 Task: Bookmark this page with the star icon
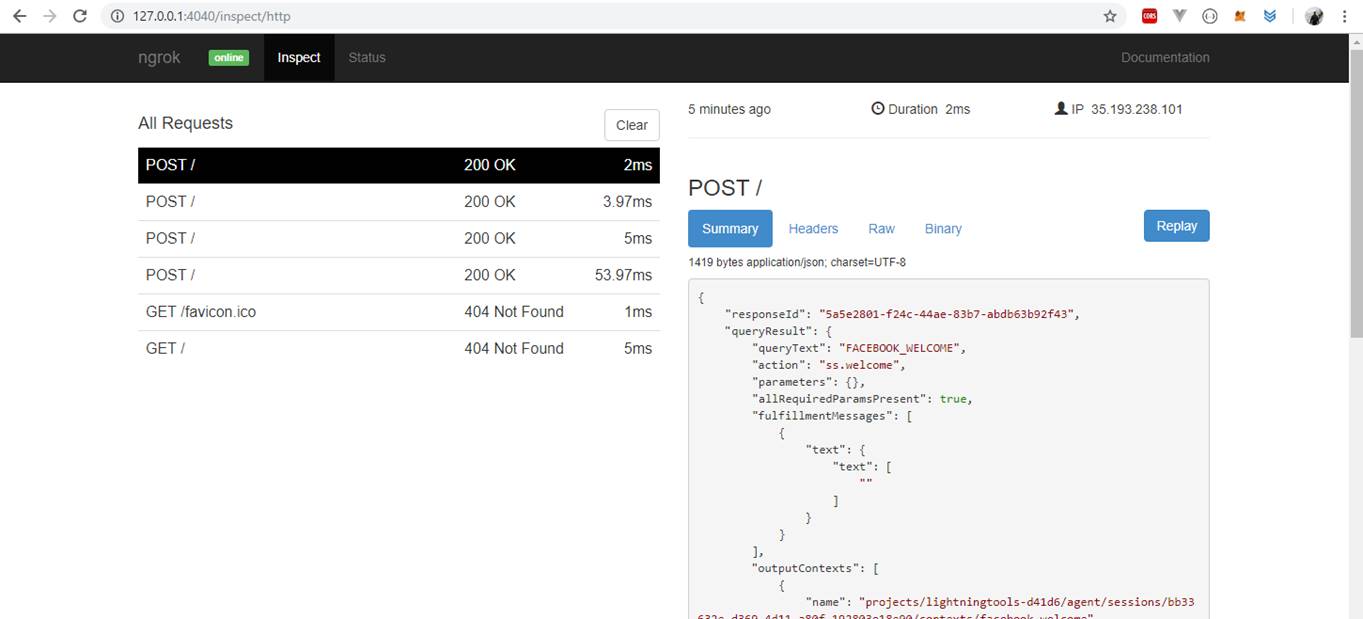pyautogui.click(x=1109, y=16)
